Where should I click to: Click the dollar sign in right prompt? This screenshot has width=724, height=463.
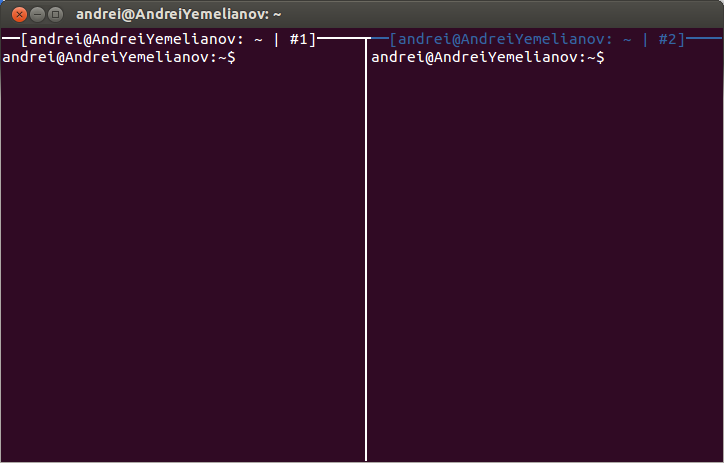pos(600,58)
